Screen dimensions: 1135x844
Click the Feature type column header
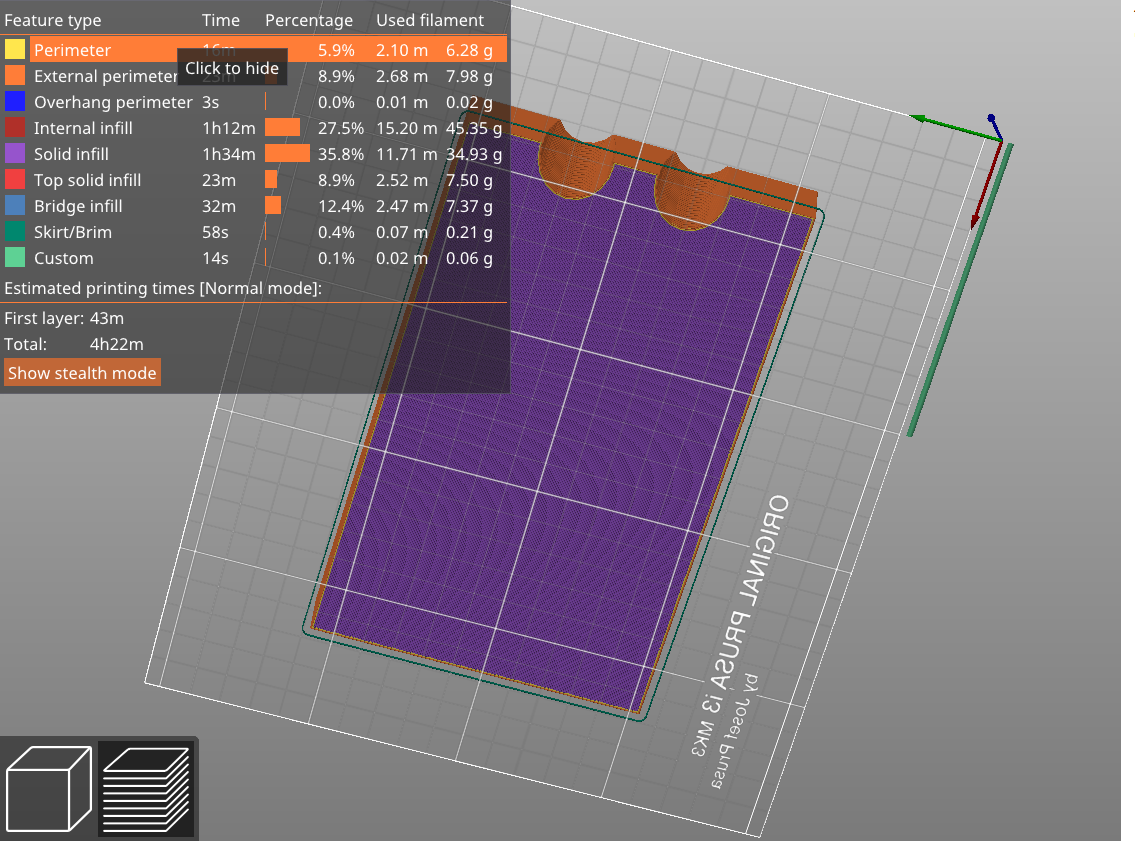[x=53, y=20]
